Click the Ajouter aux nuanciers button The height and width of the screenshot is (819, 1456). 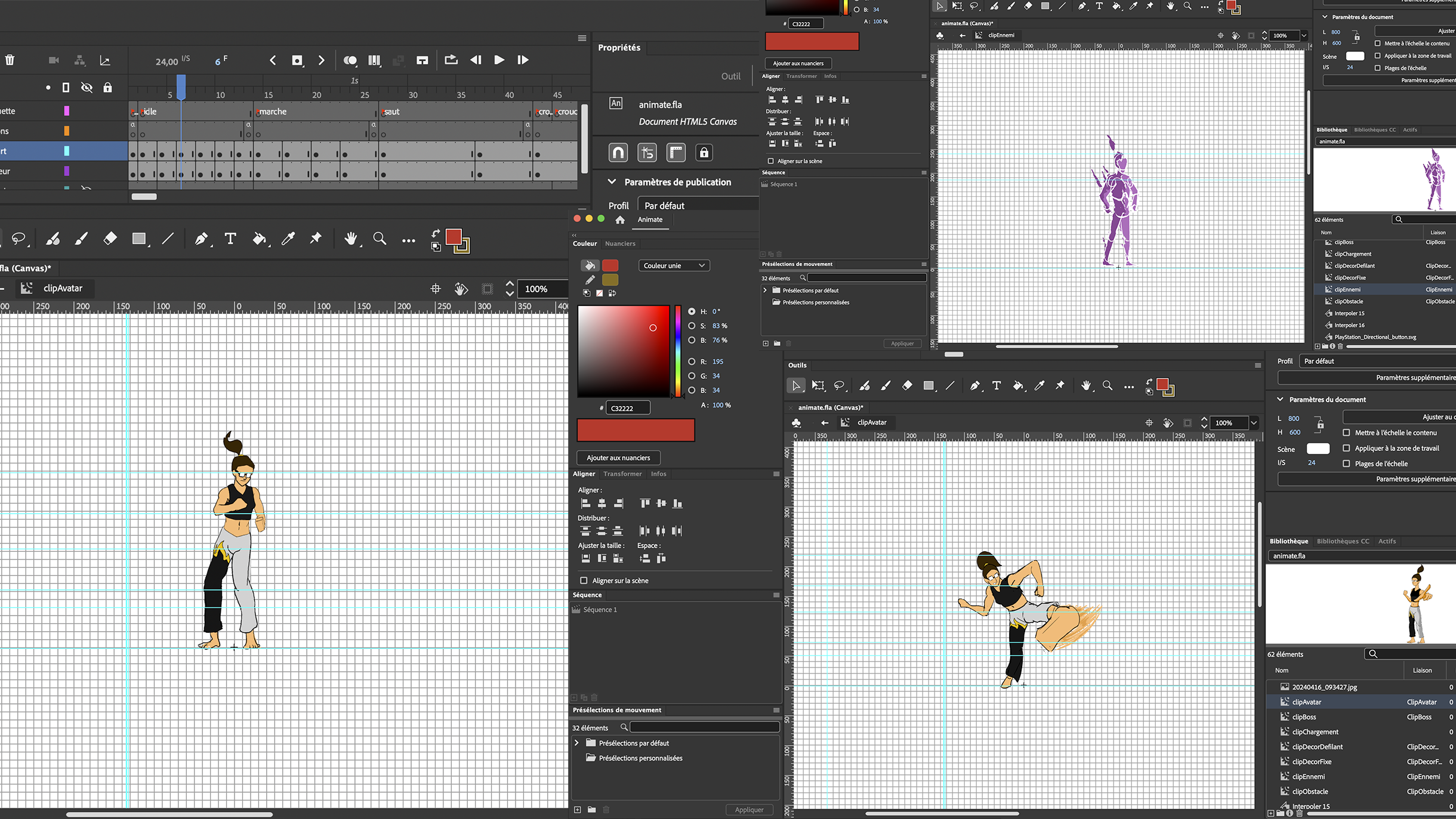(618, 458)
